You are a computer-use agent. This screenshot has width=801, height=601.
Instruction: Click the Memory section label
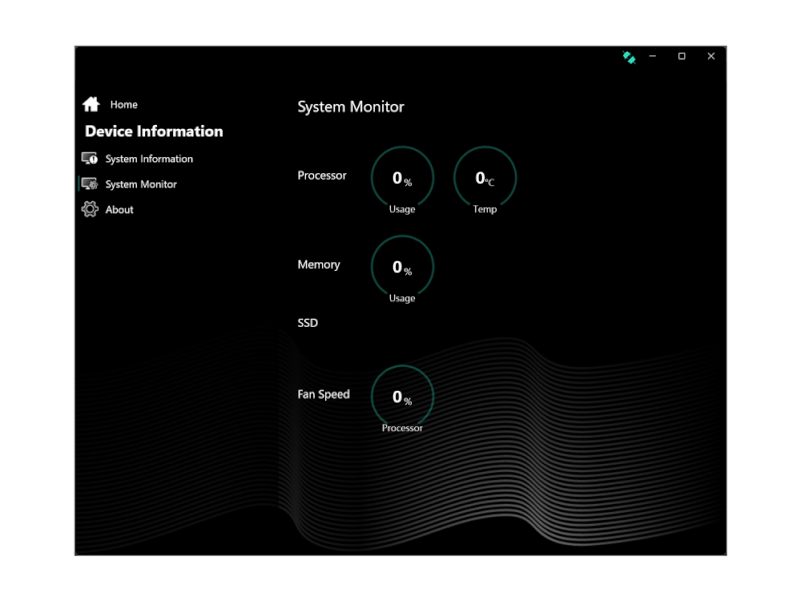[319, 265]
